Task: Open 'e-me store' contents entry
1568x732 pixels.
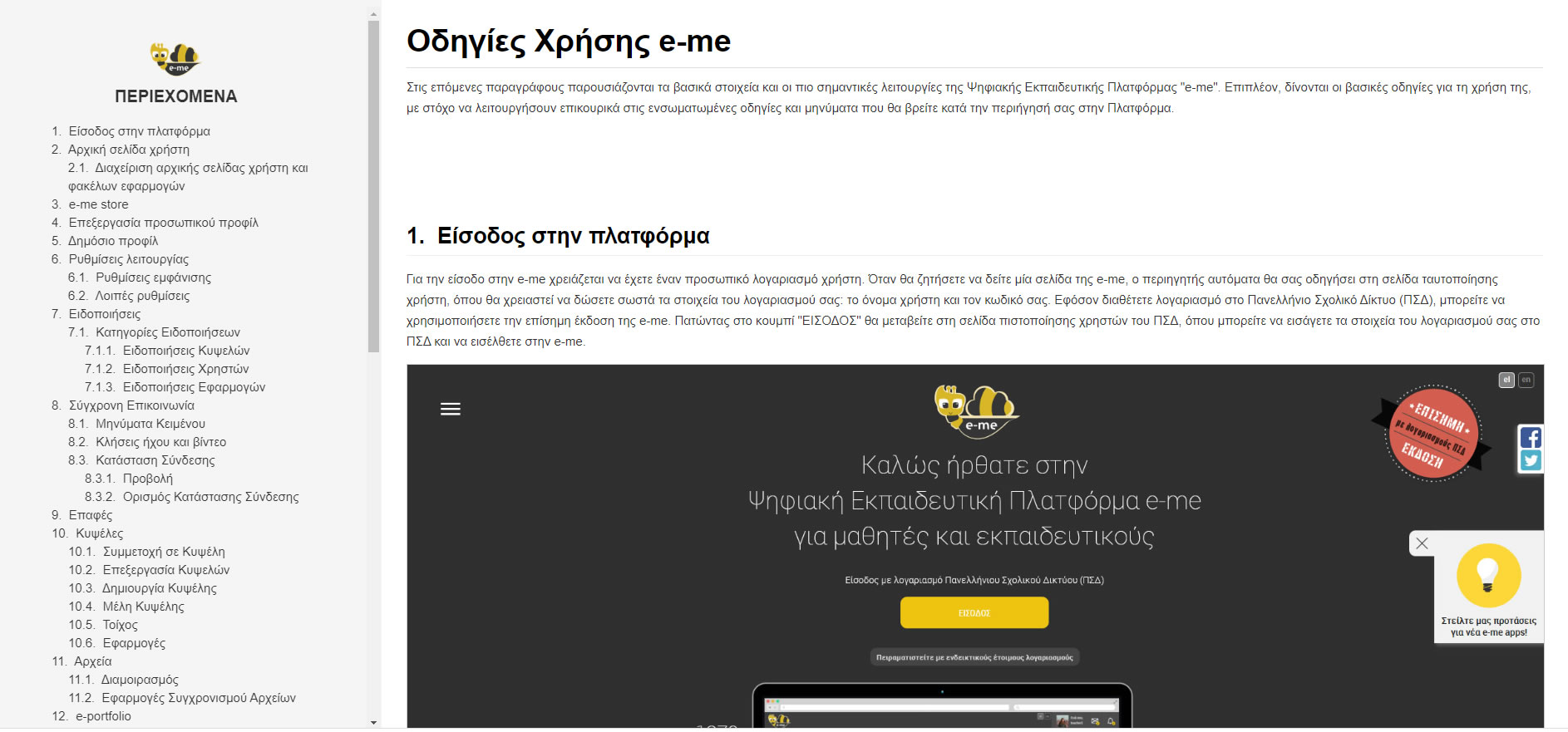Action: (x=98, y=204)
